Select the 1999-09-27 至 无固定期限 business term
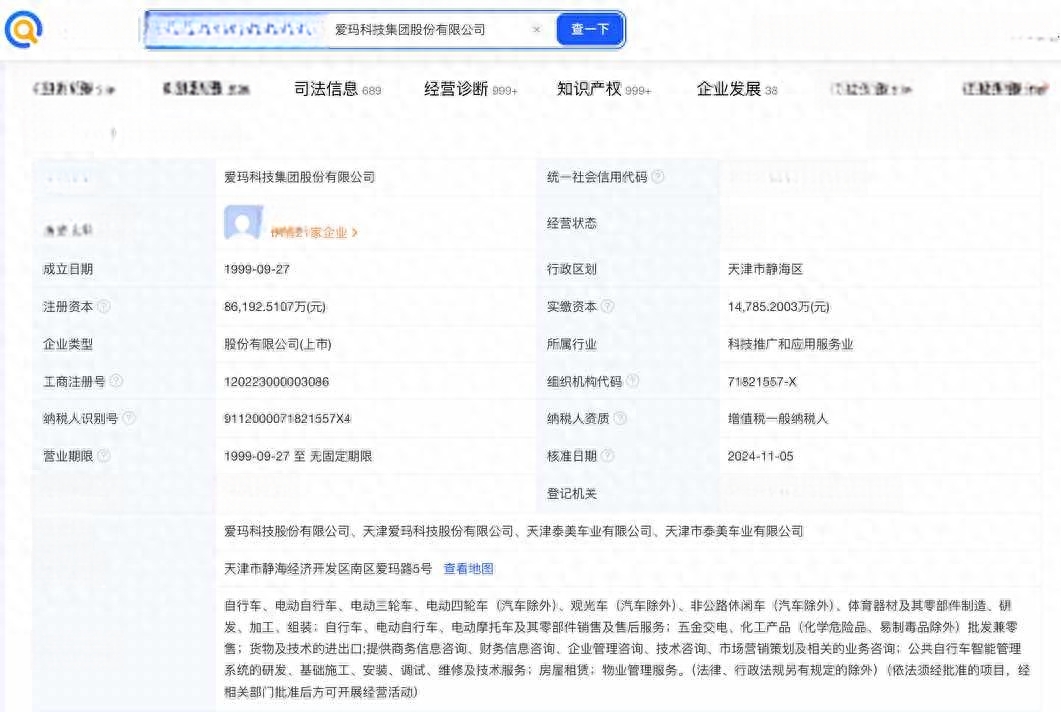 pos(298,455)
